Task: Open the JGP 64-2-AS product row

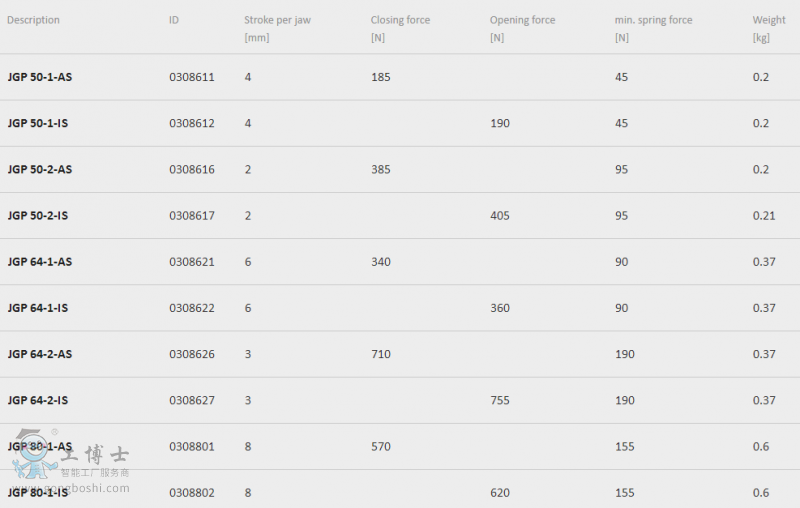Action: (x=400, y=354)
